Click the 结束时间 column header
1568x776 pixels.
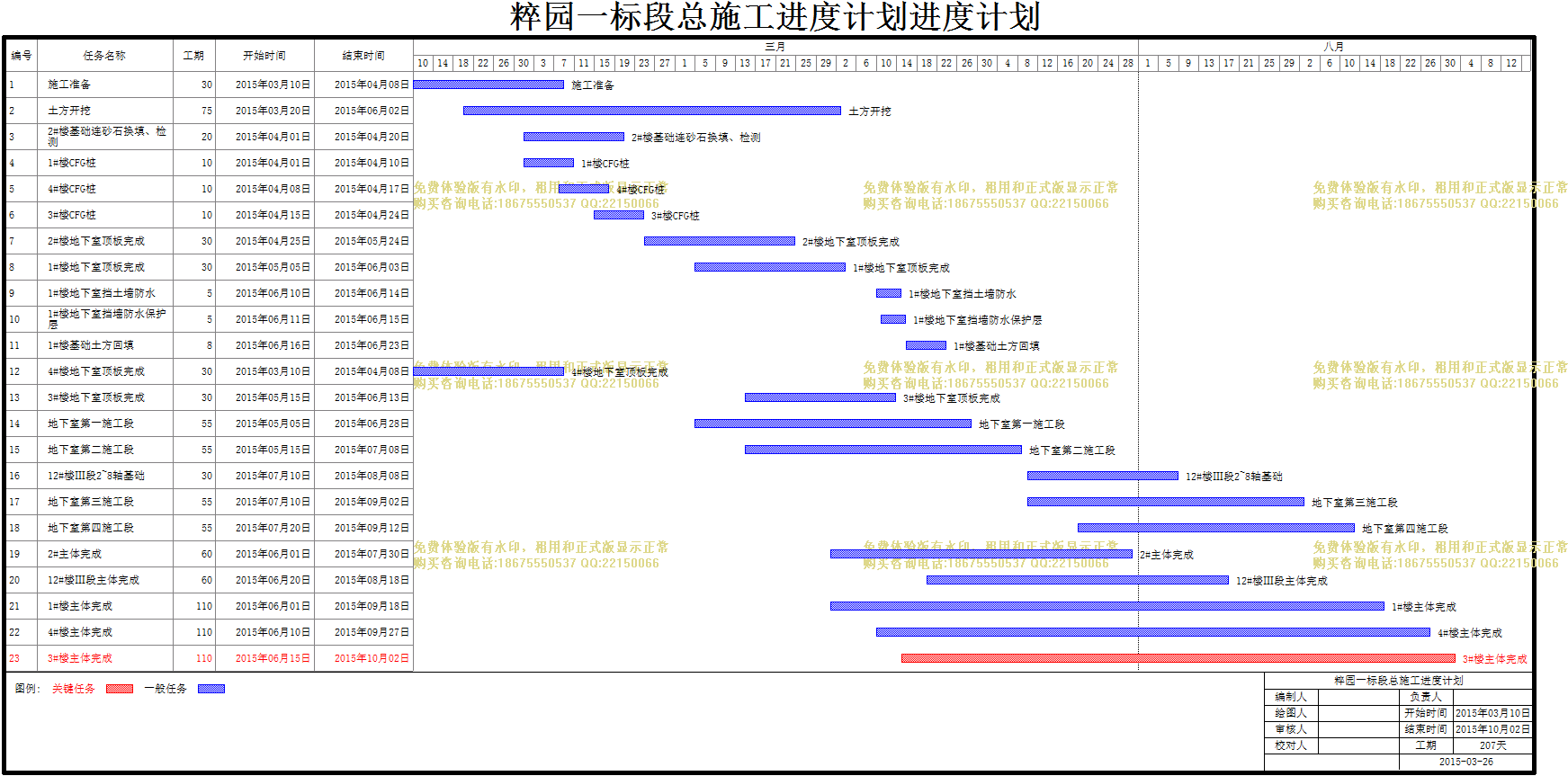click(363, 56)
